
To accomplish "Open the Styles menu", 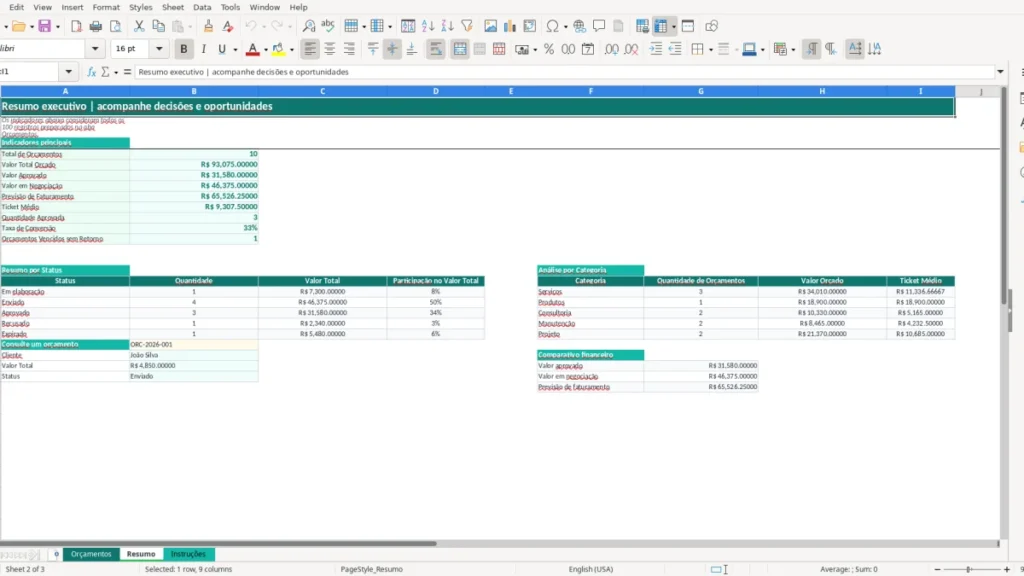I will click(140, 7).
